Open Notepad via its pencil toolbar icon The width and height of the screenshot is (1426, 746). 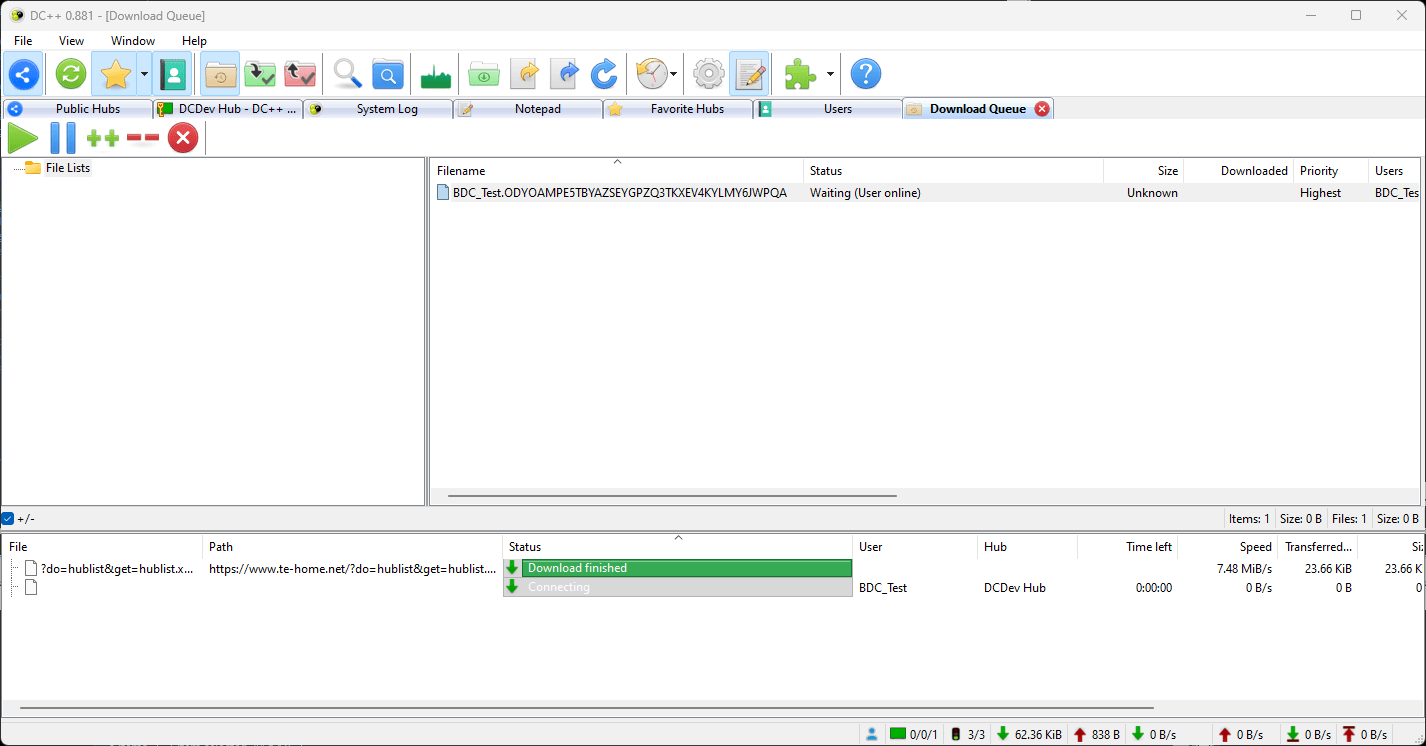pyautogui.click(x=750, y=73)
